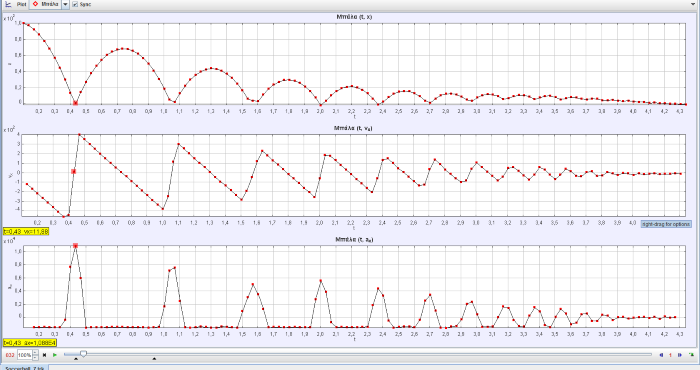This screenshot has width=700, height=370.
Task: Click the x vertical axis label of top plot
Action: point(9,63)
